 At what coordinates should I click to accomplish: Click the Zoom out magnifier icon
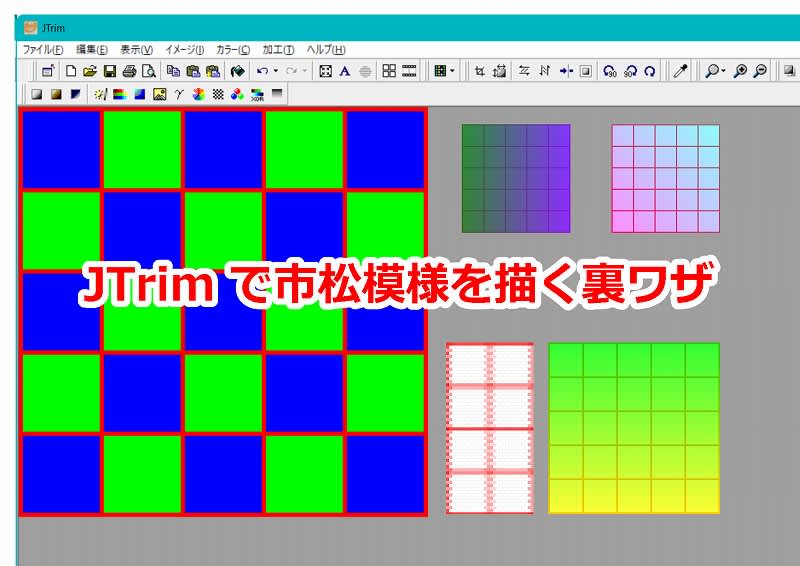[760, 71]
